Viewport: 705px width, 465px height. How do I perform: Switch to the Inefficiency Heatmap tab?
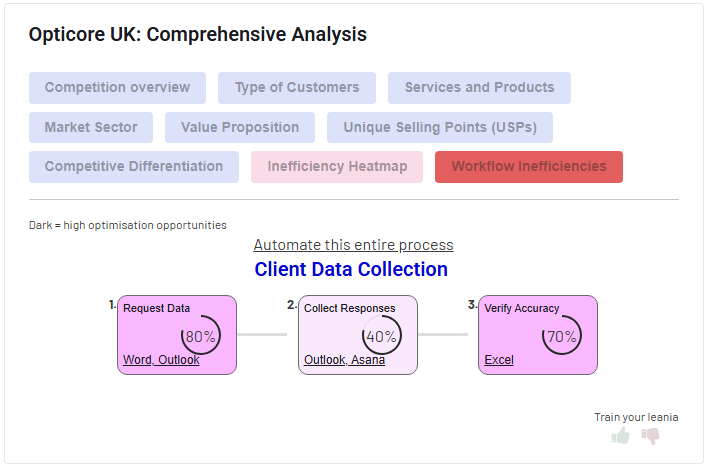click(x=337, y=167)
